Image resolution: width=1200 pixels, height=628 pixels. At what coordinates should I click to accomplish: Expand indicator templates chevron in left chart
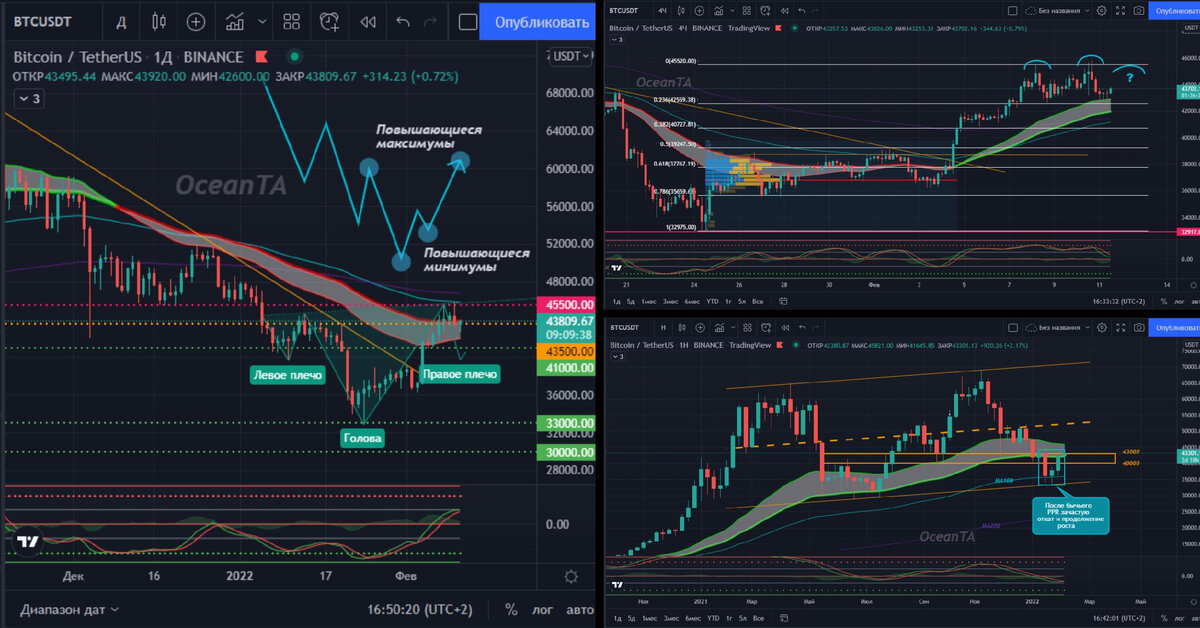click(264, 21)
